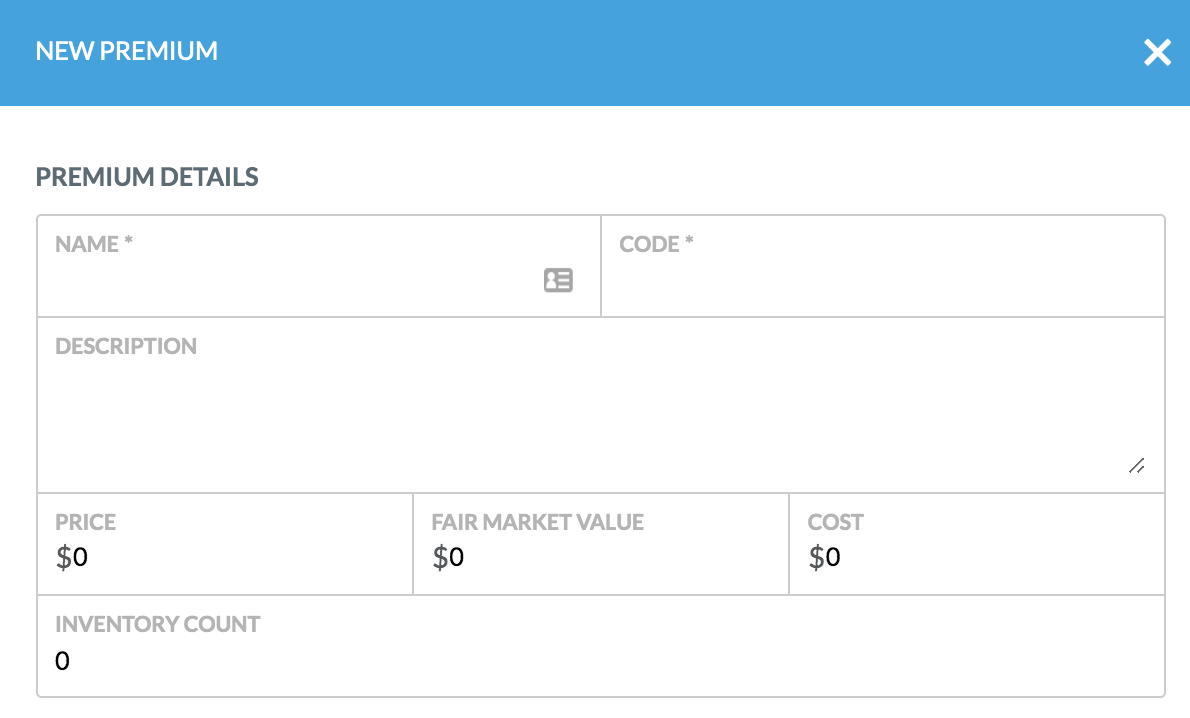Click the CODE * field label

[656, 244]
